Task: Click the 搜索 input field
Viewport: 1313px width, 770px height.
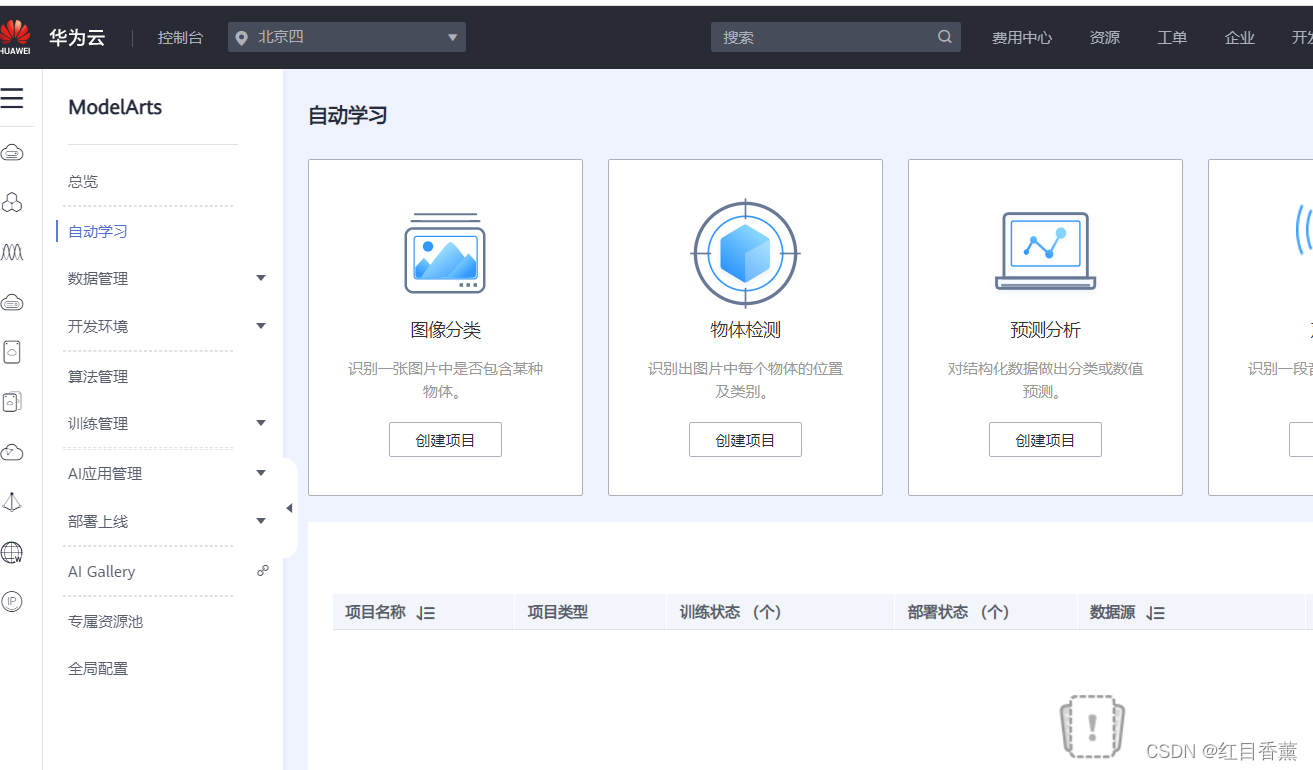Action: (836, 37)
